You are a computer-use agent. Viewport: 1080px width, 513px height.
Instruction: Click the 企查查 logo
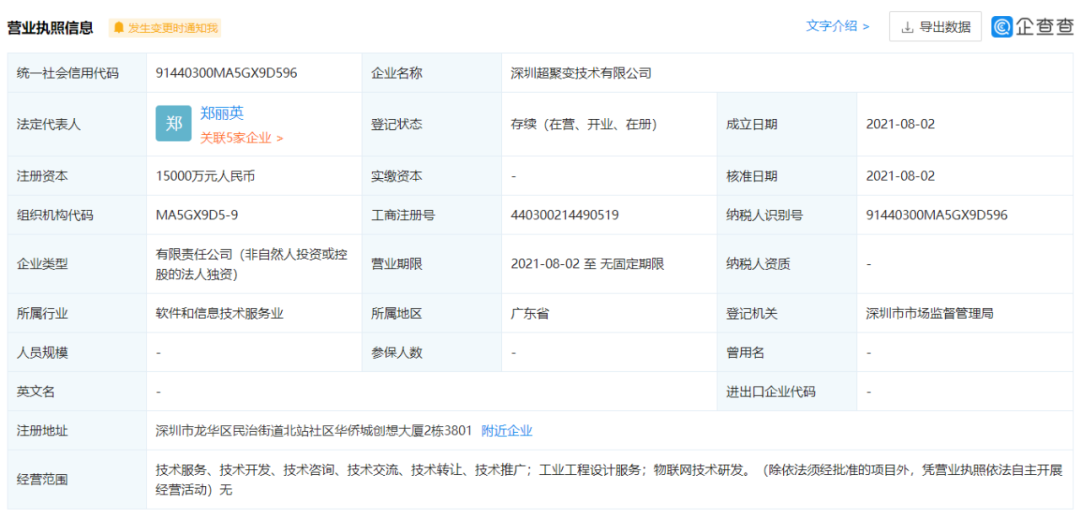(1032, 27)
